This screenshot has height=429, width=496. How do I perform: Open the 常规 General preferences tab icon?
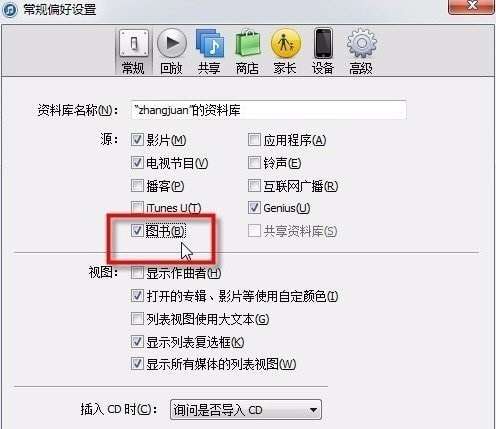coord(133,43)
